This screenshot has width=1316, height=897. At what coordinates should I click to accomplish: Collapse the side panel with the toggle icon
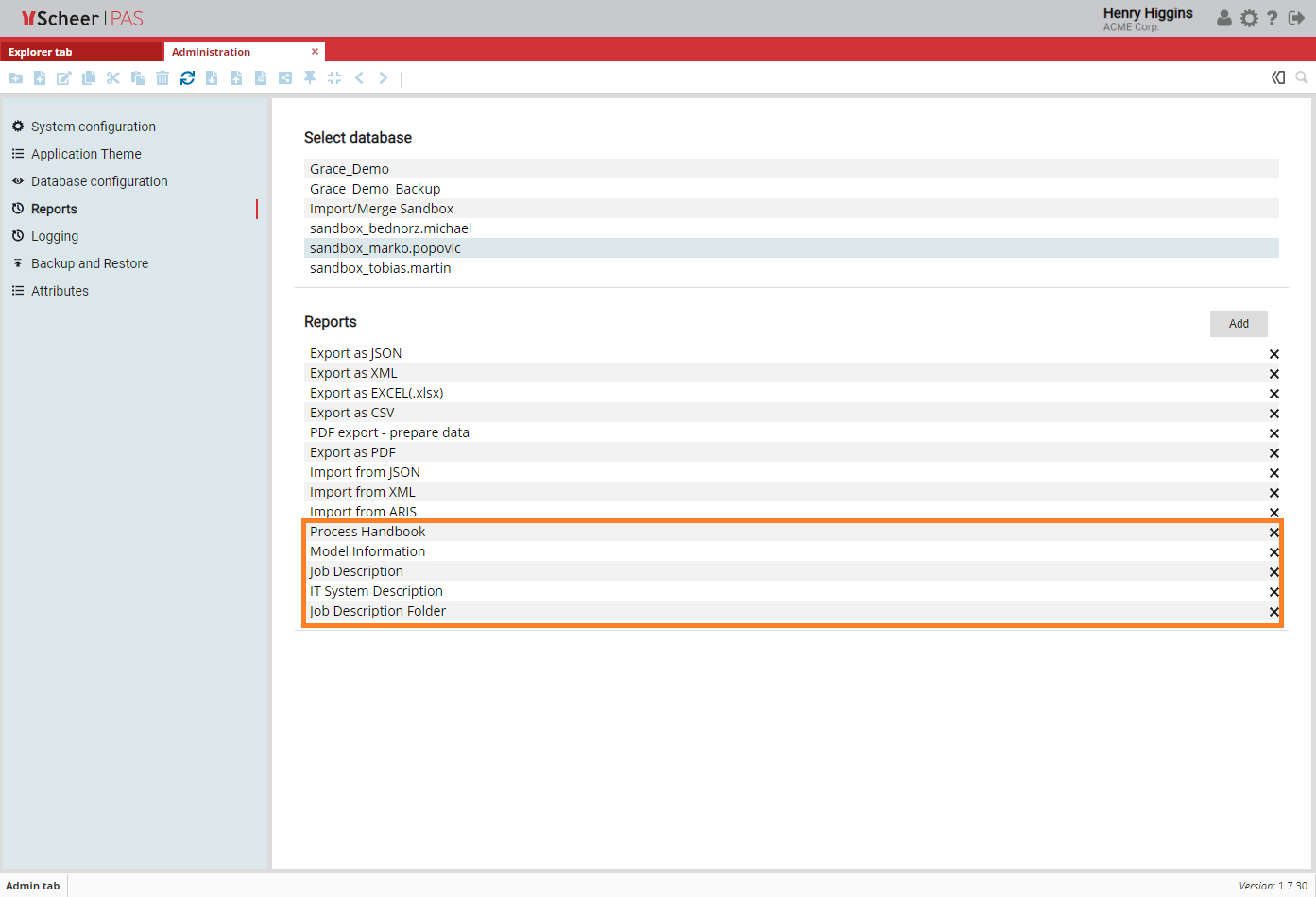(x=1278, y=77)
